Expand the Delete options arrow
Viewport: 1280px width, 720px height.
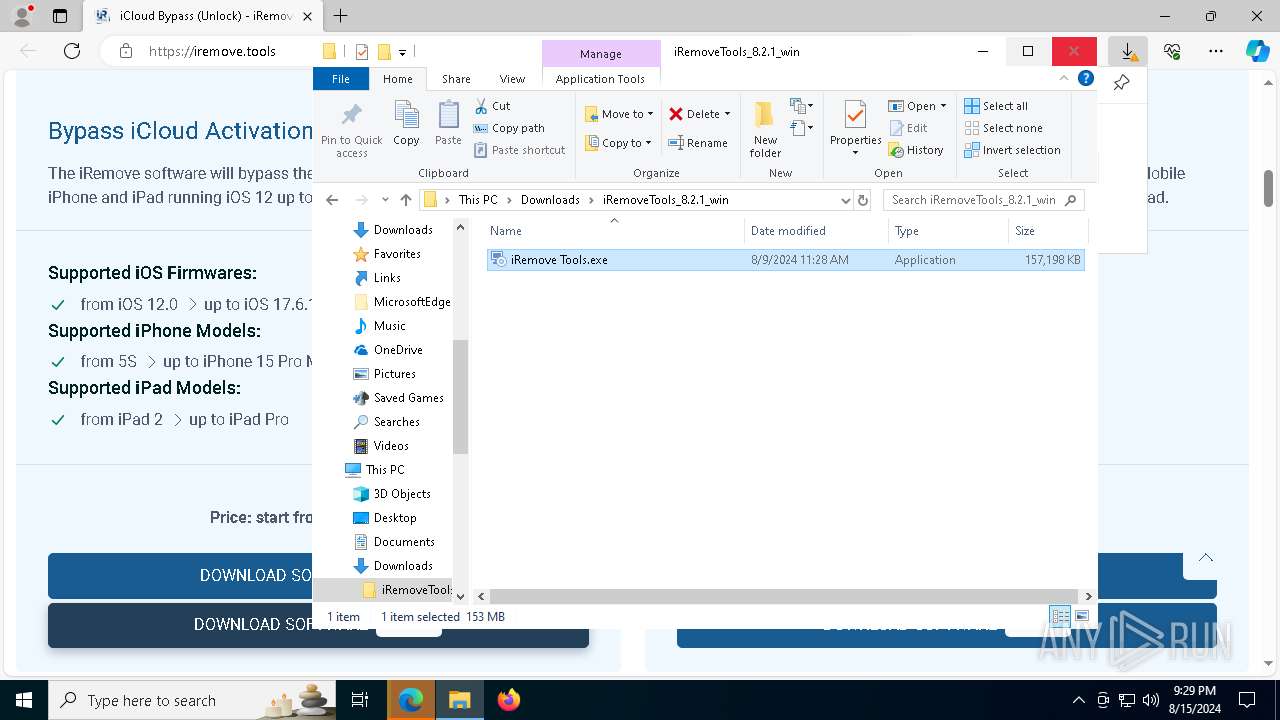click(727, 114)
